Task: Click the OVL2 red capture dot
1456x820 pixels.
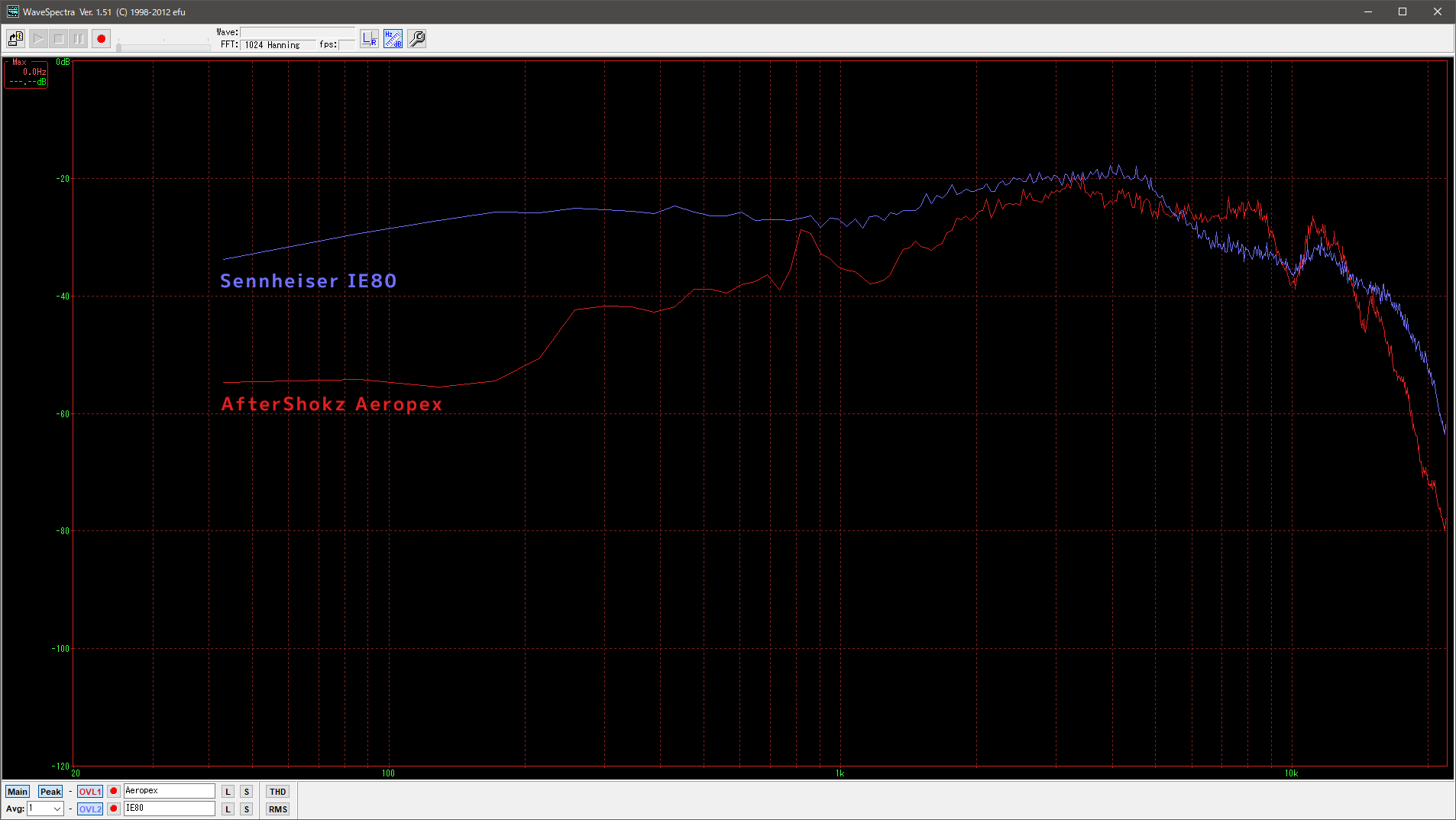Action: [x=114, y=809]
